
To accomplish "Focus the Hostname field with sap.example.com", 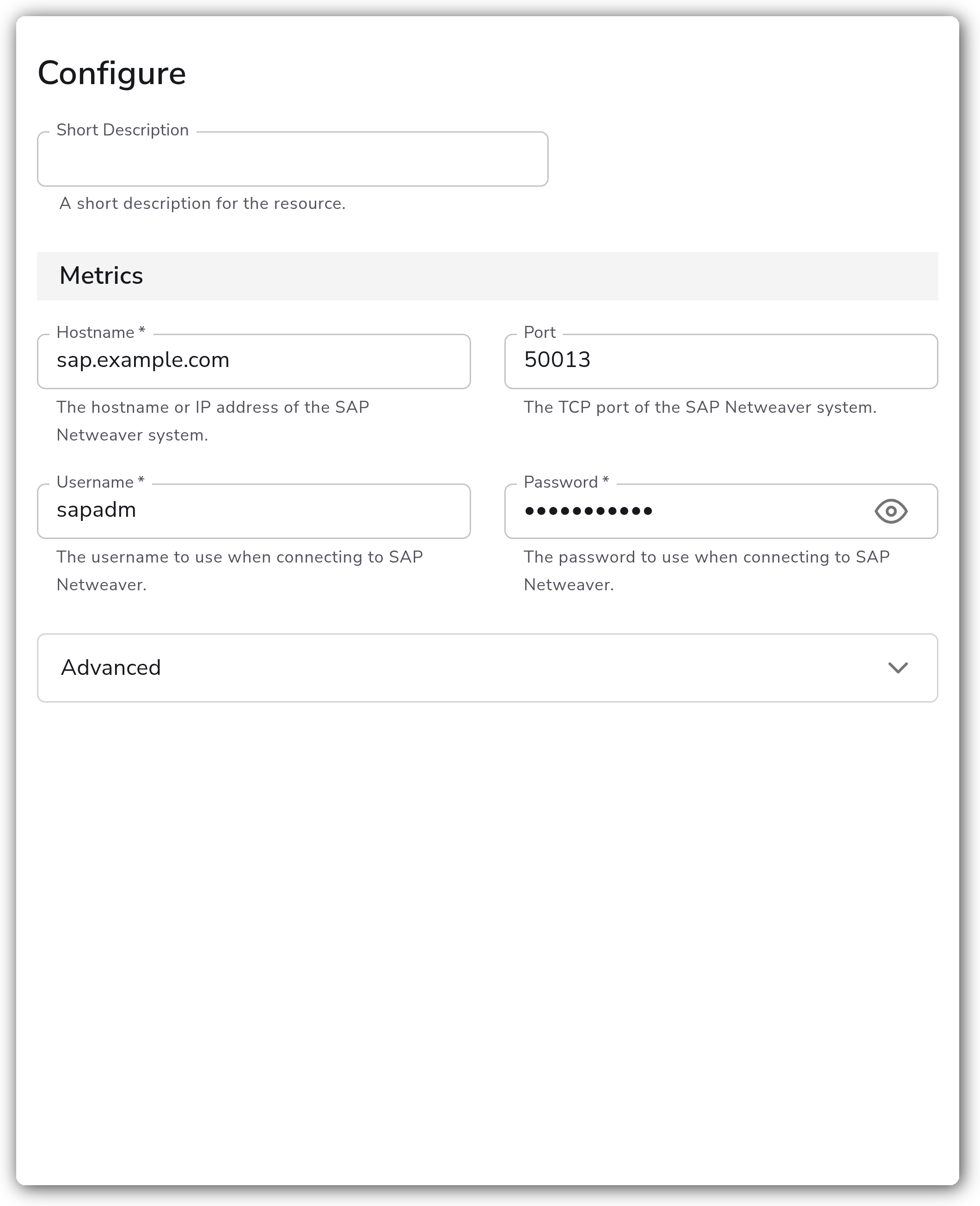I will tap(254, 361).
